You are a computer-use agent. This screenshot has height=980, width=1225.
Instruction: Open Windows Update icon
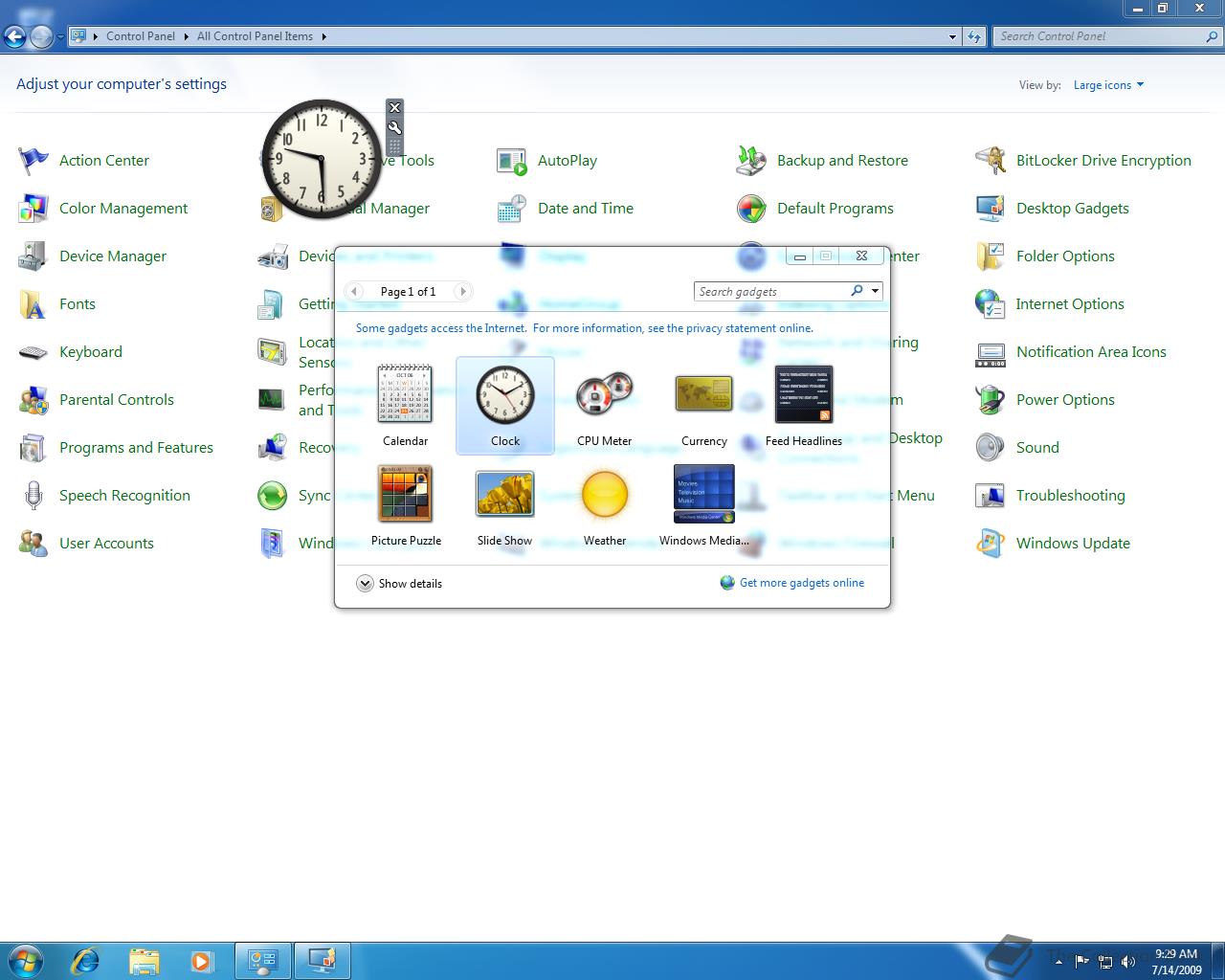pyautogui.click(x=991, y=543)
